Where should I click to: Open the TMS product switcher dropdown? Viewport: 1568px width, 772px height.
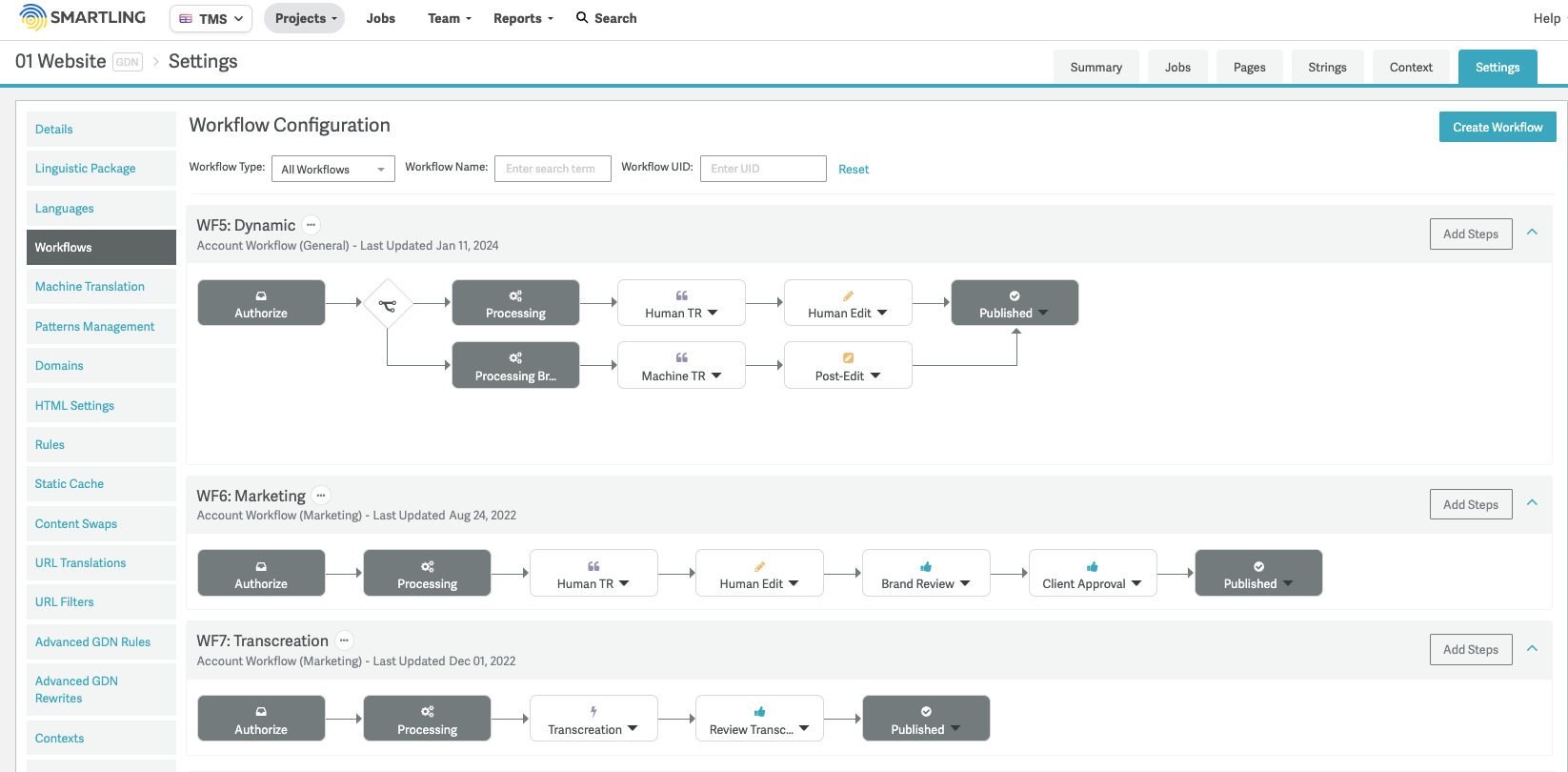pyautogui.click(x=211, y=19)
